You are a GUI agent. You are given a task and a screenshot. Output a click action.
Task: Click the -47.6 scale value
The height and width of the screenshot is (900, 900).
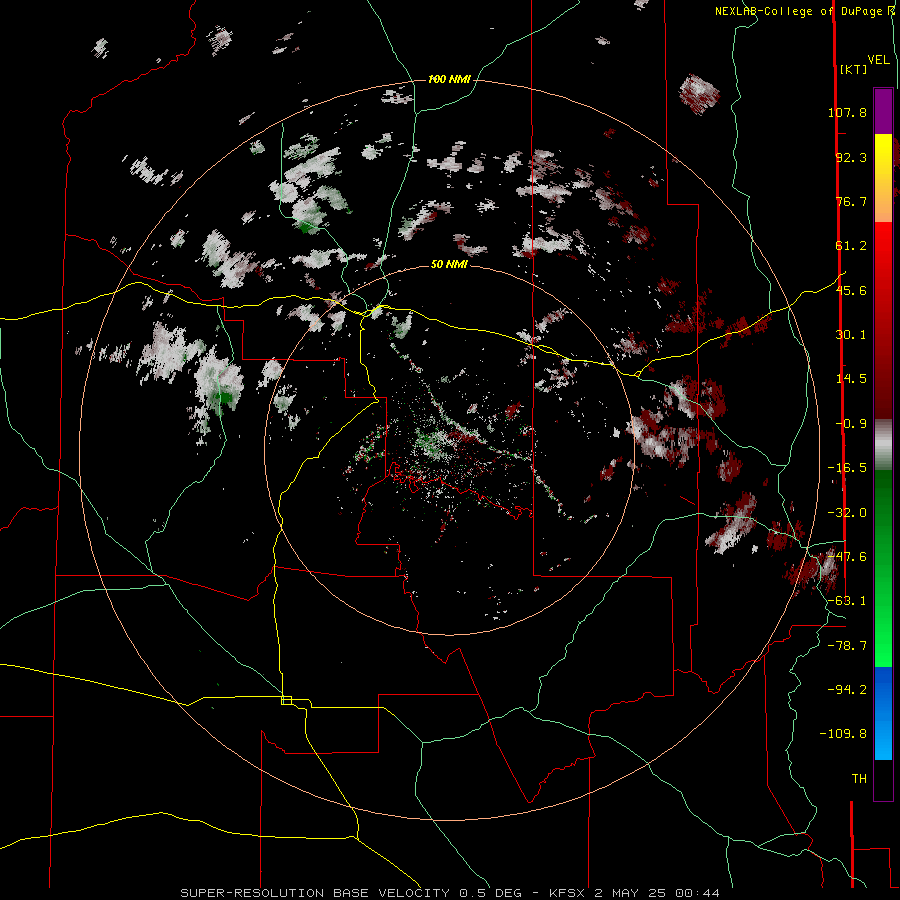(847, 557)
